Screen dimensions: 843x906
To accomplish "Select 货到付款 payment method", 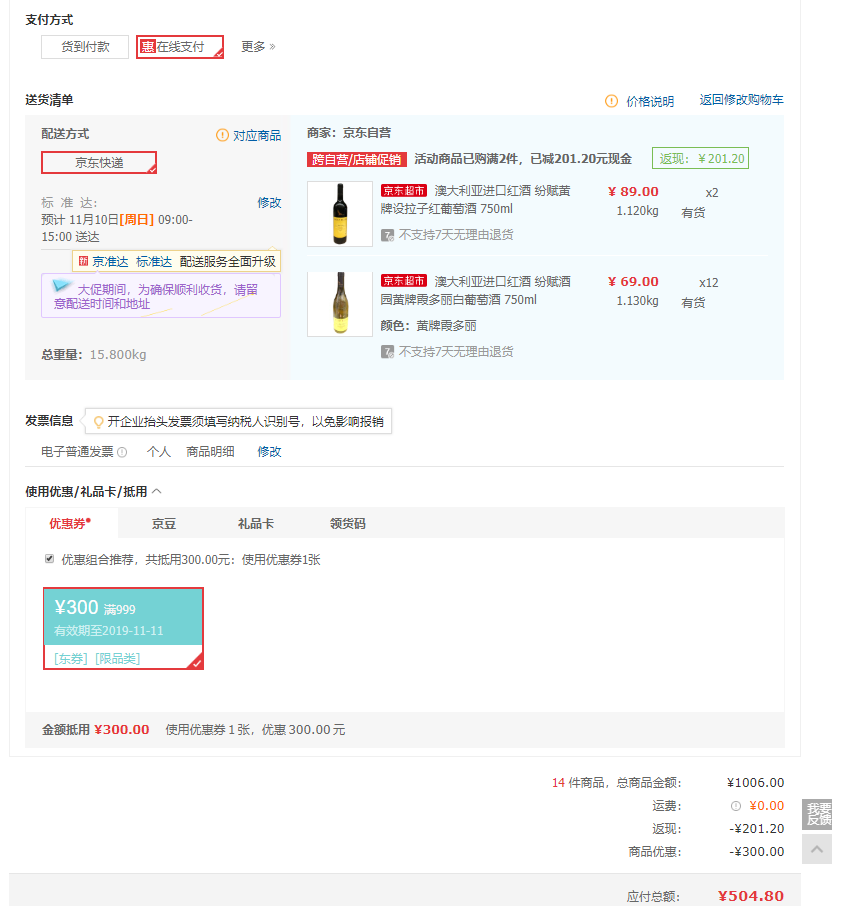I will point(85,47).
